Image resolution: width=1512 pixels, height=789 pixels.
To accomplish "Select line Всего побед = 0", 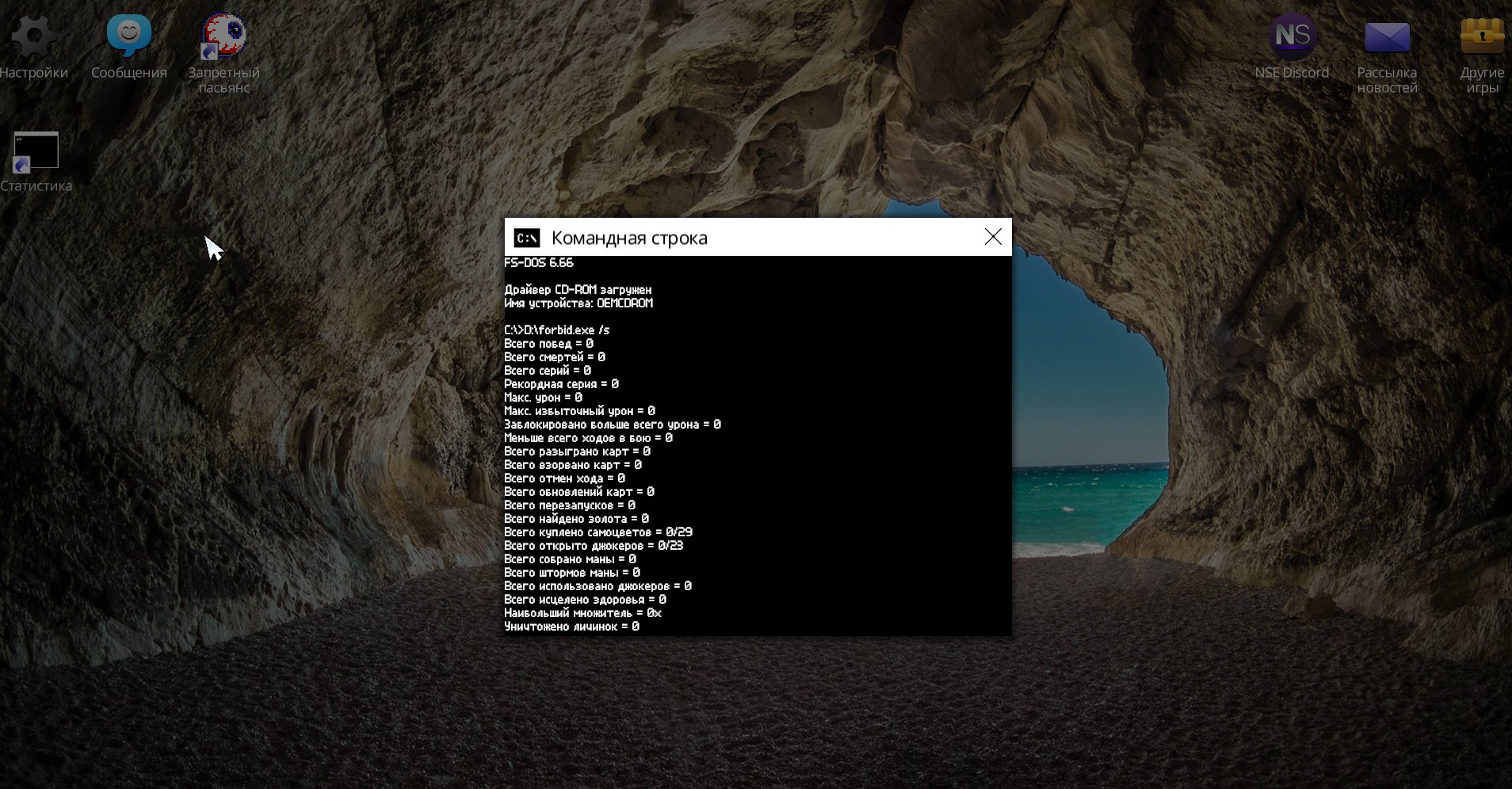I will [548, 344].
